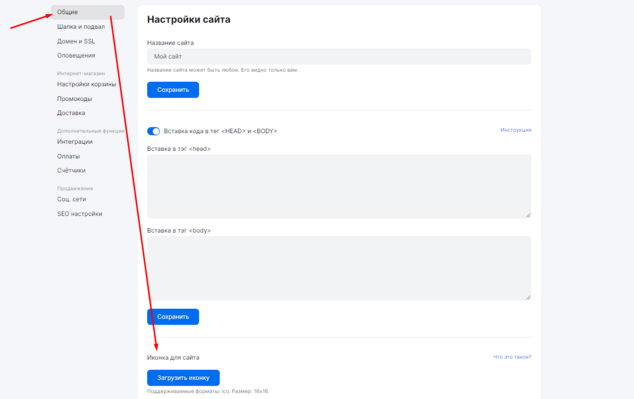Click the Продвижение group label

(75, 188)
